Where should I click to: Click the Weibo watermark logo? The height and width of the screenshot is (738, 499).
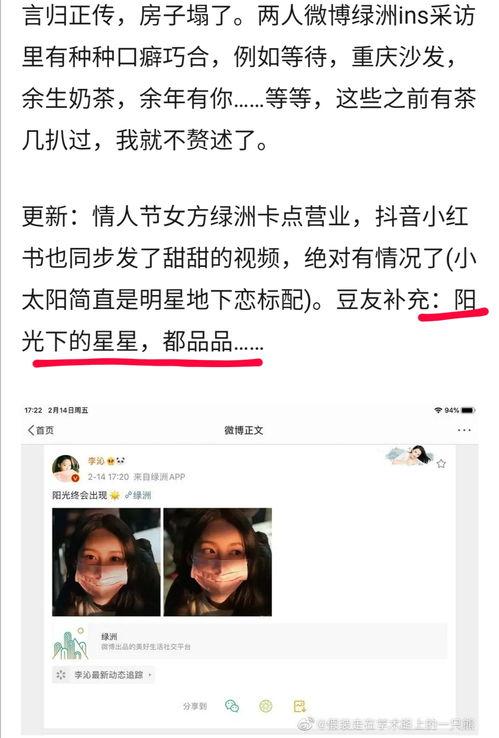tap(306, 723)
